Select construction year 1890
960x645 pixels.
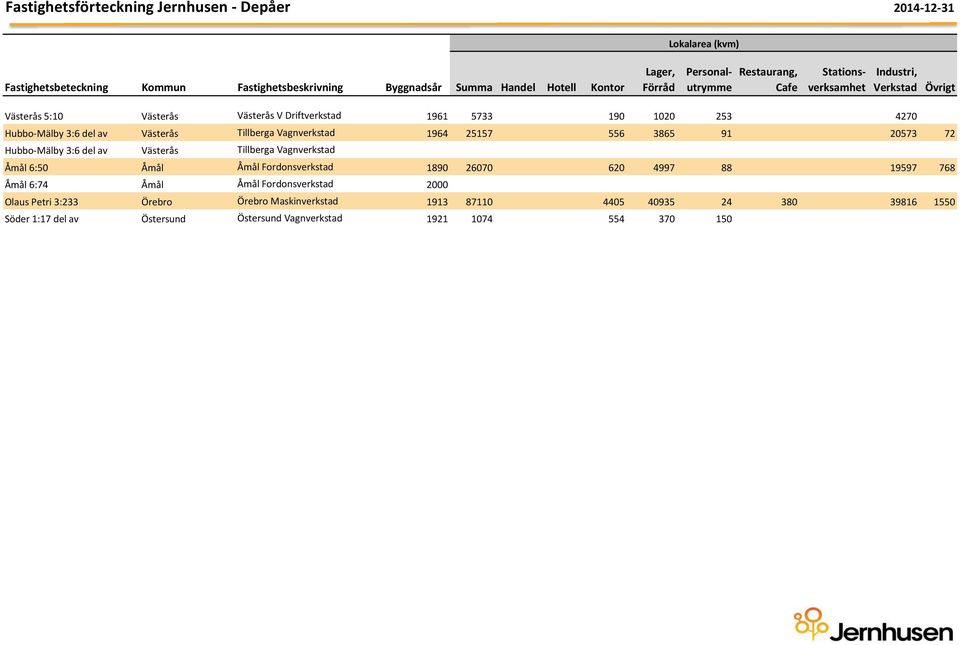click(x=437, y=168)
